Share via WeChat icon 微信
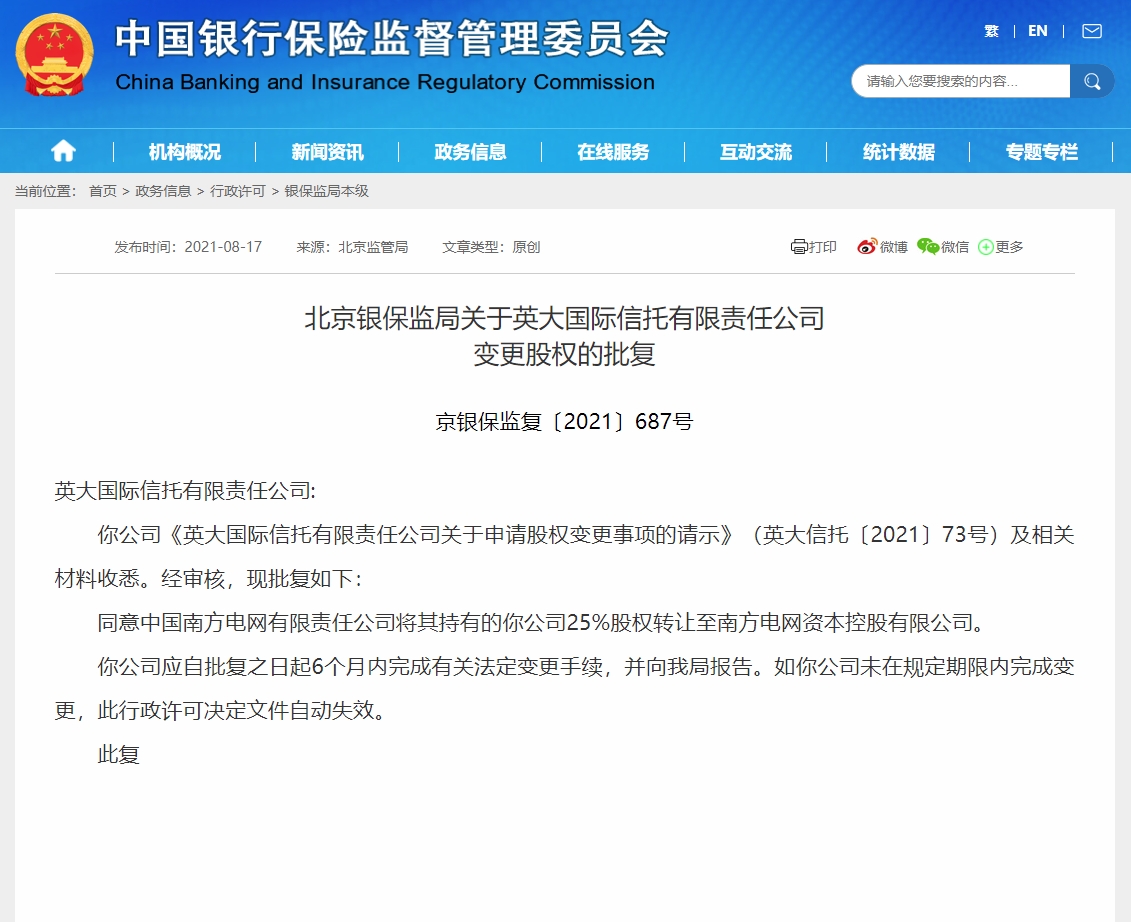The width and height of the screenshot is (1131, 922). 943,247
